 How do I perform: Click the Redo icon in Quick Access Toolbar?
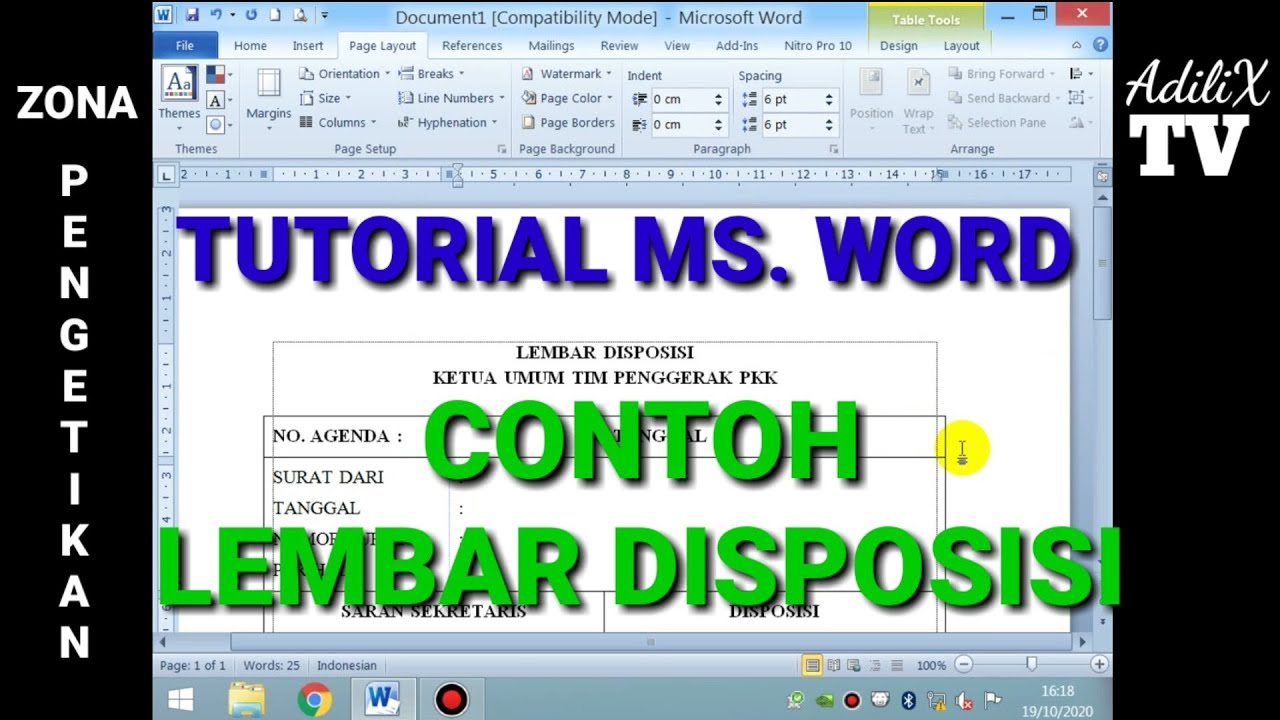(x=251, y=15)
